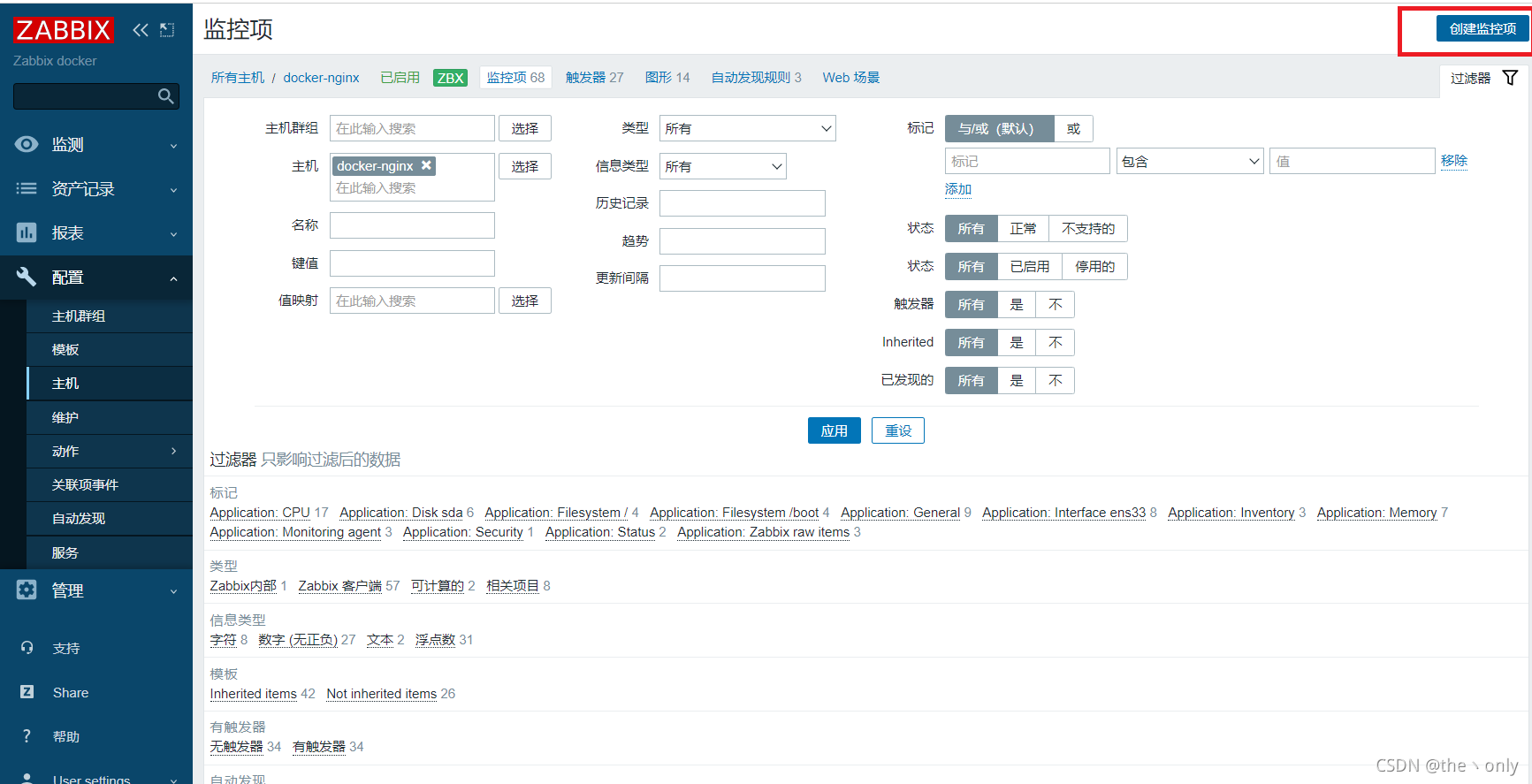Select 是 for 已发现的 filter

[x=1017, y=380]
